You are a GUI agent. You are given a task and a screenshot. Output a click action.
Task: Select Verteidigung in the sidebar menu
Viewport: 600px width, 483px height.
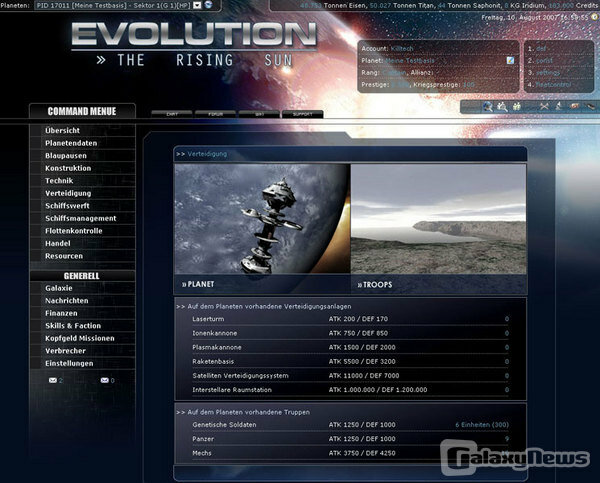(x=68, y=193)
